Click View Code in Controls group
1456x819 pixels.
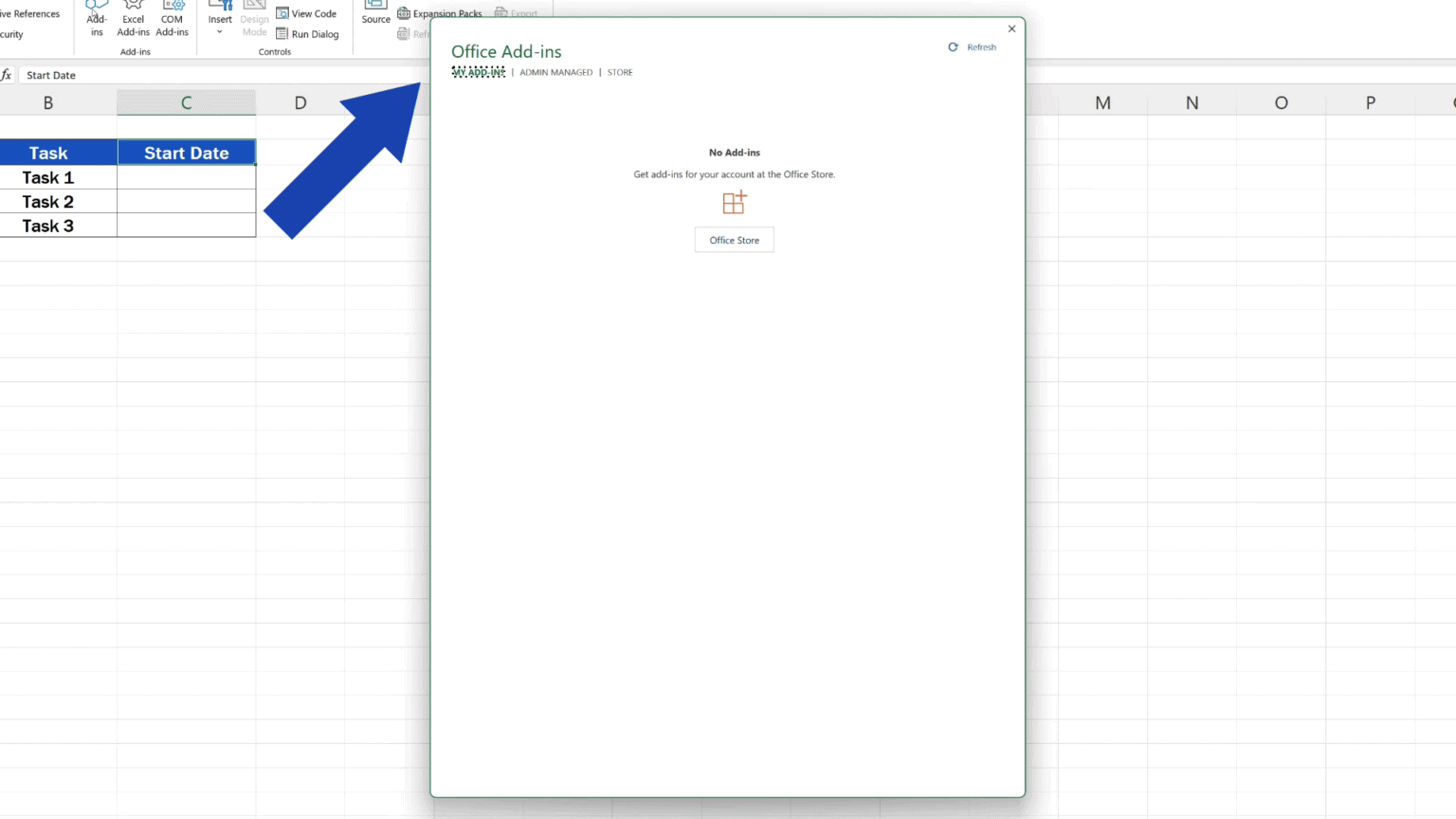(306, 13)
